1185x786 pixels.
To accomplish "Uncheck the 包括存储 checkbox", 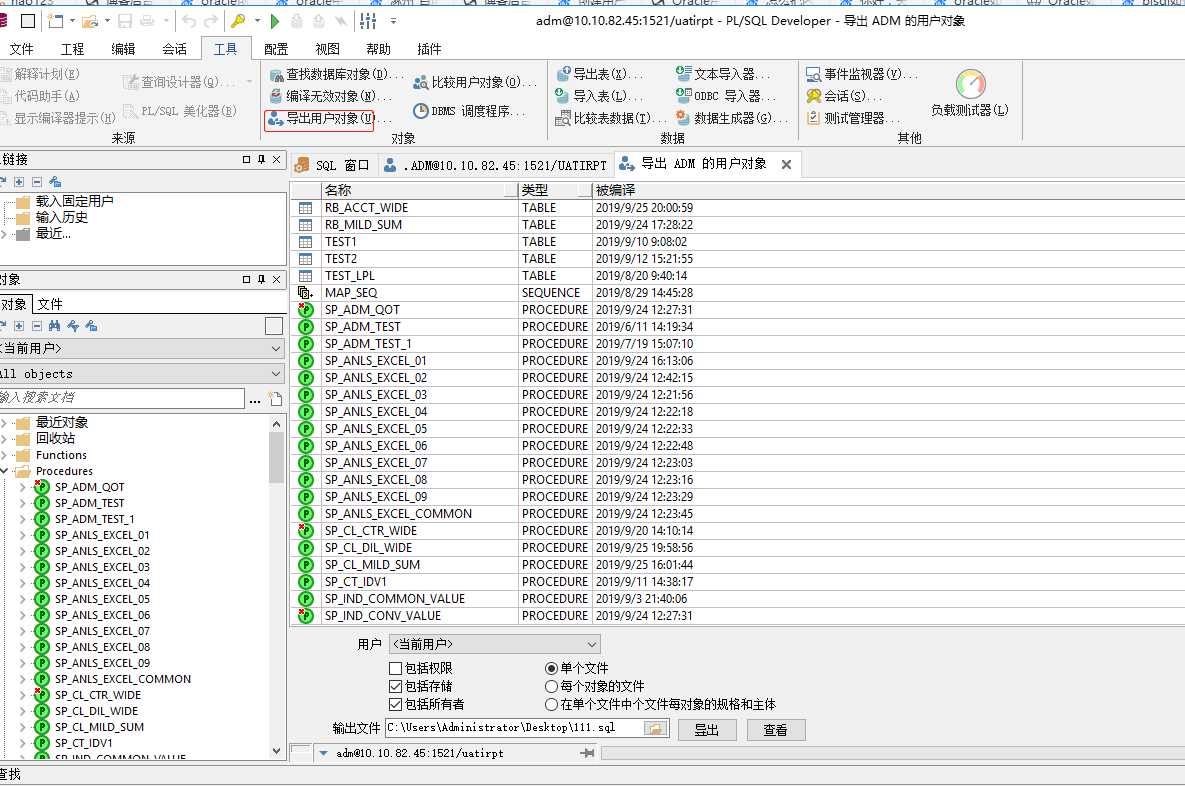I will [x=394, y=686].
